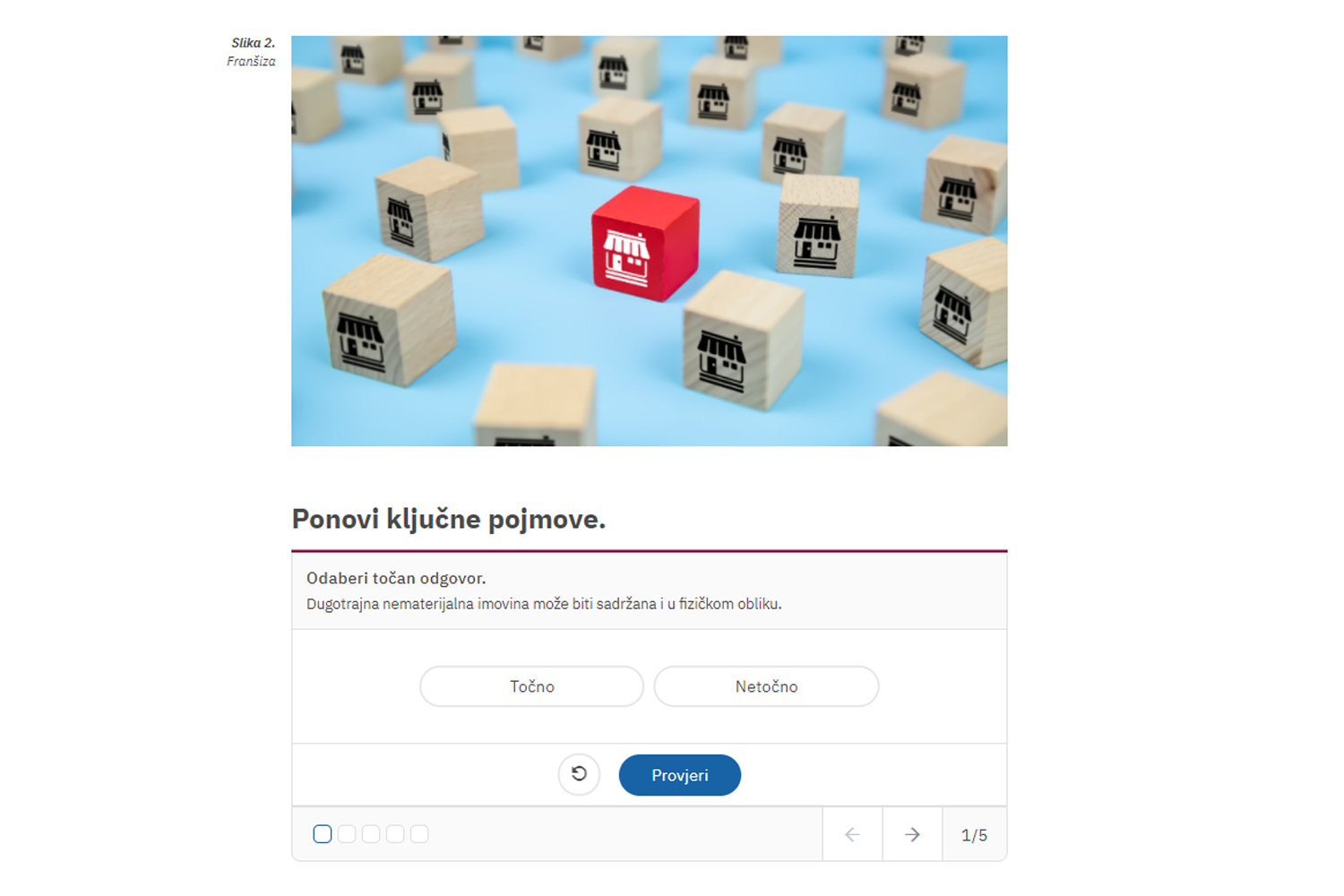The width and height of the screenshot is (1344, 896).
Task: Select the Točno answer option
Action: pos(531,686)
